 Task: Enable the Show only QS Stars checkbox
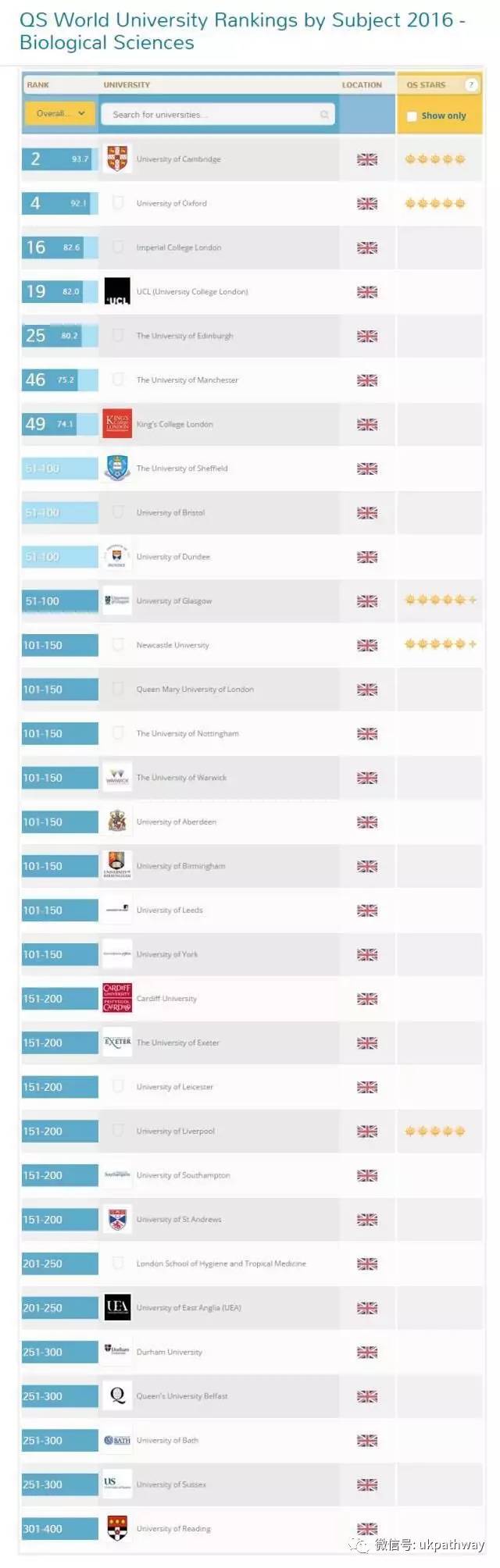(412, 116)
